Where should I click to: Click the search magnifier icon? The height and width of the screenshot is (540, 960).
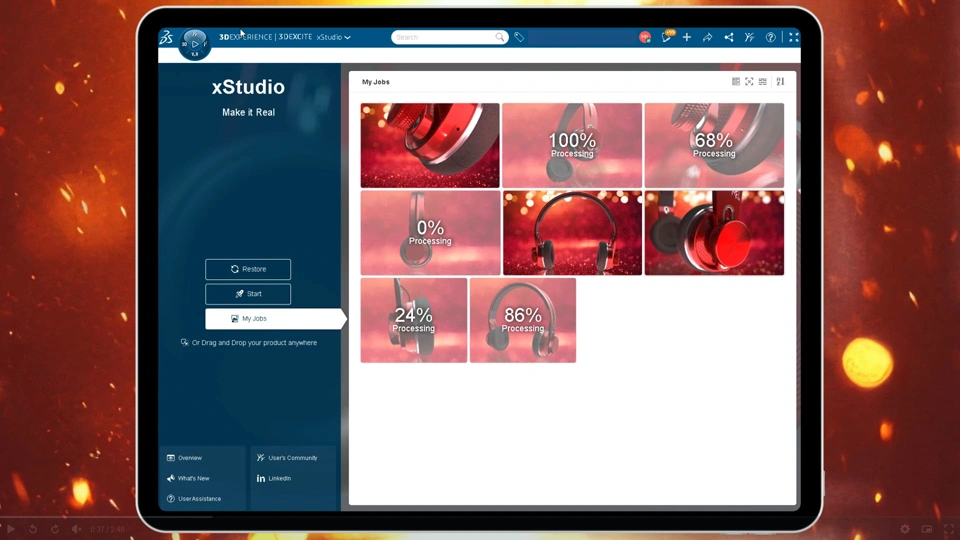500,37
